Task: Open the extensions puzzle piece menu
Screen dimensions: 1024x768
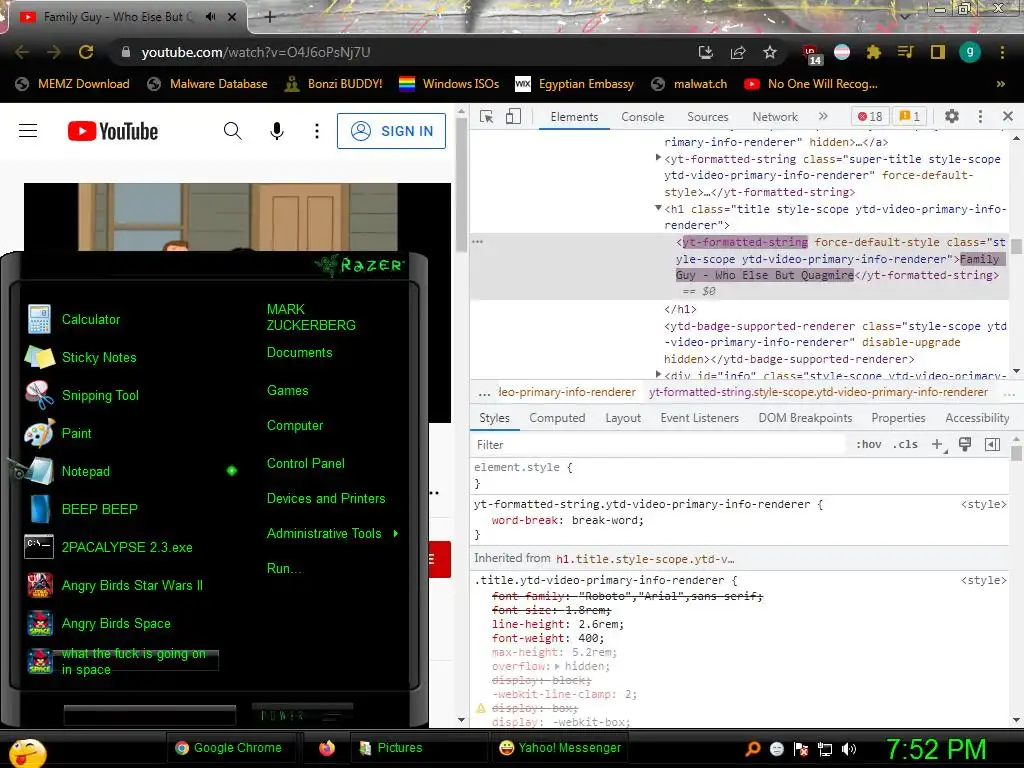Action: [874, 52]
